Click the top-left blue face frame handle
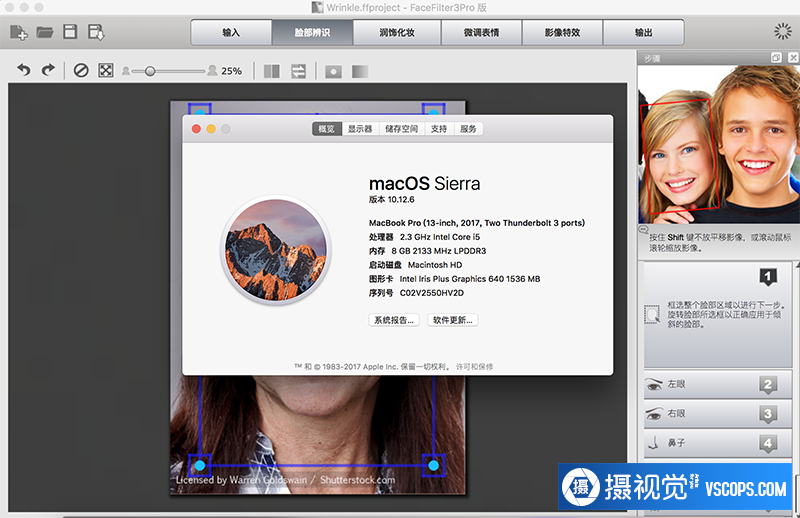This screenshot has width=800, height=518. click(x=199, y=111)
